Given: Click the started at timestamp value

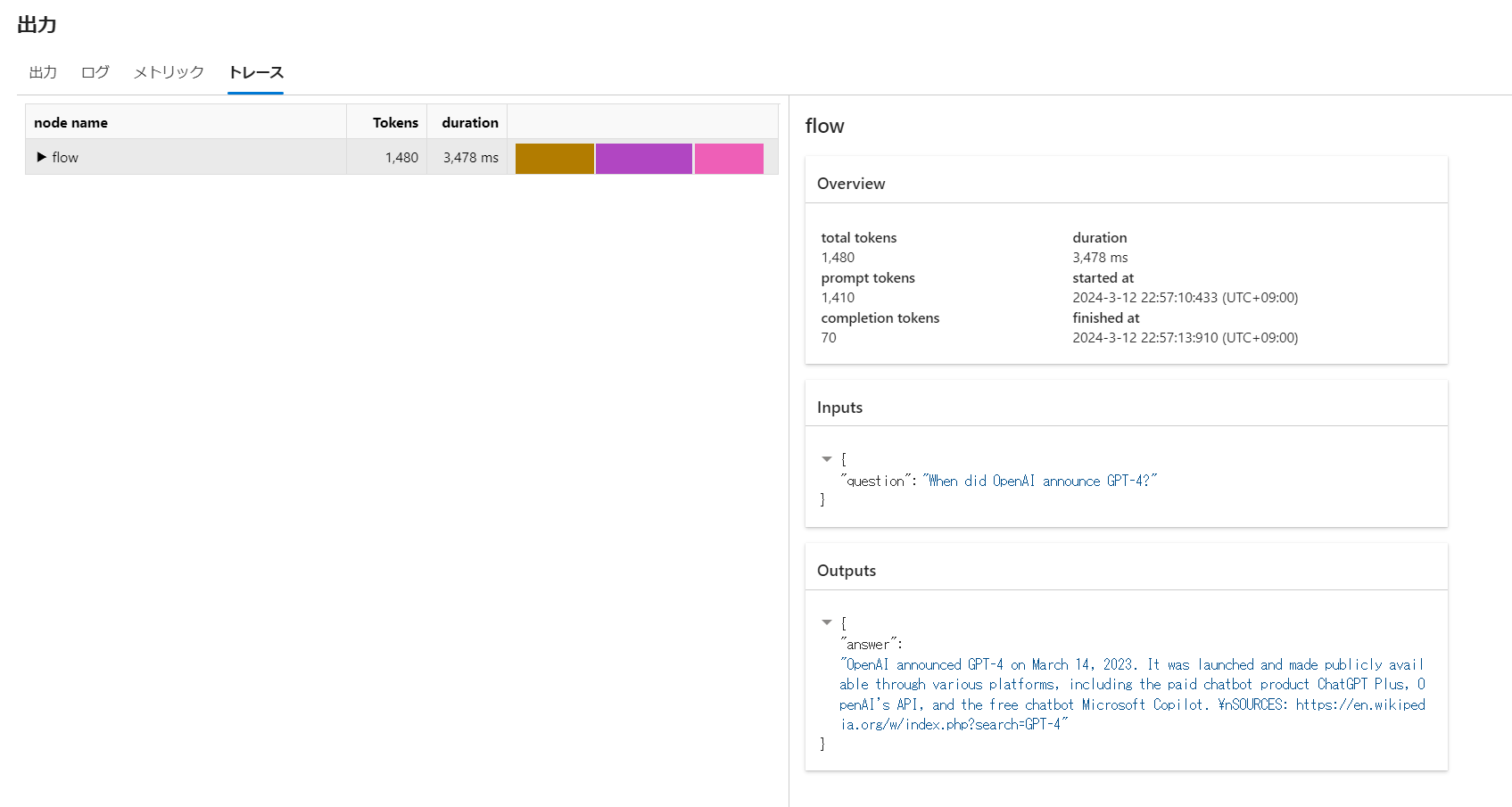Looking at the screenshot, I should tap(1185, 297).
